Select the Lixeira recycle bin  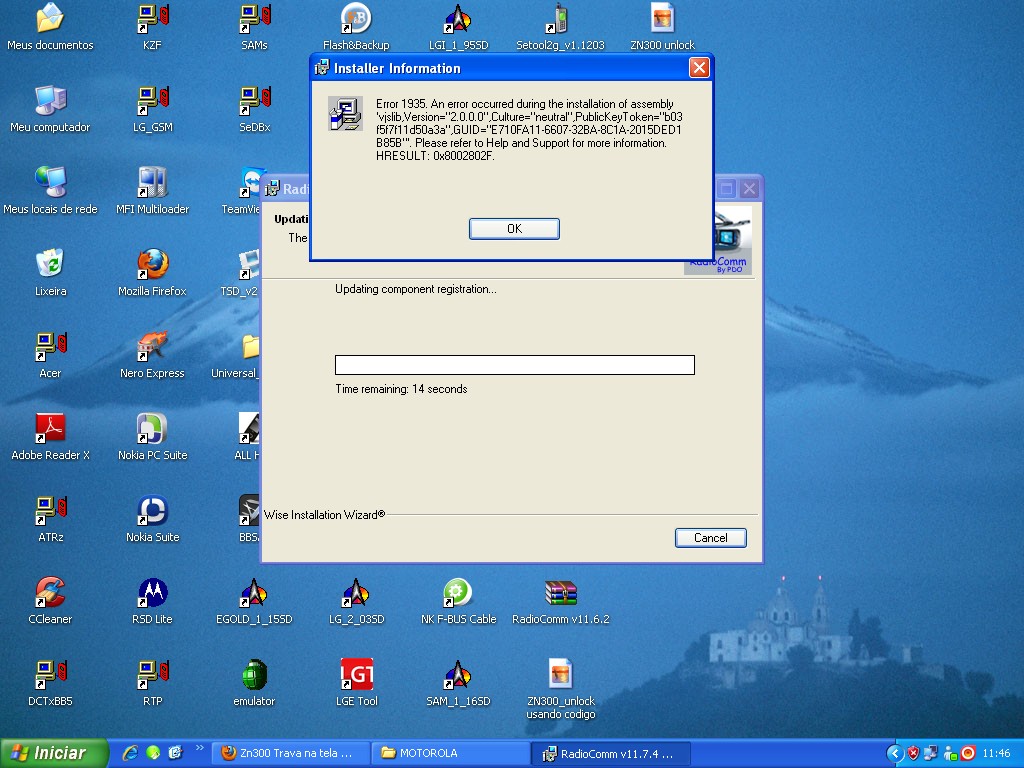click(50, 273)
